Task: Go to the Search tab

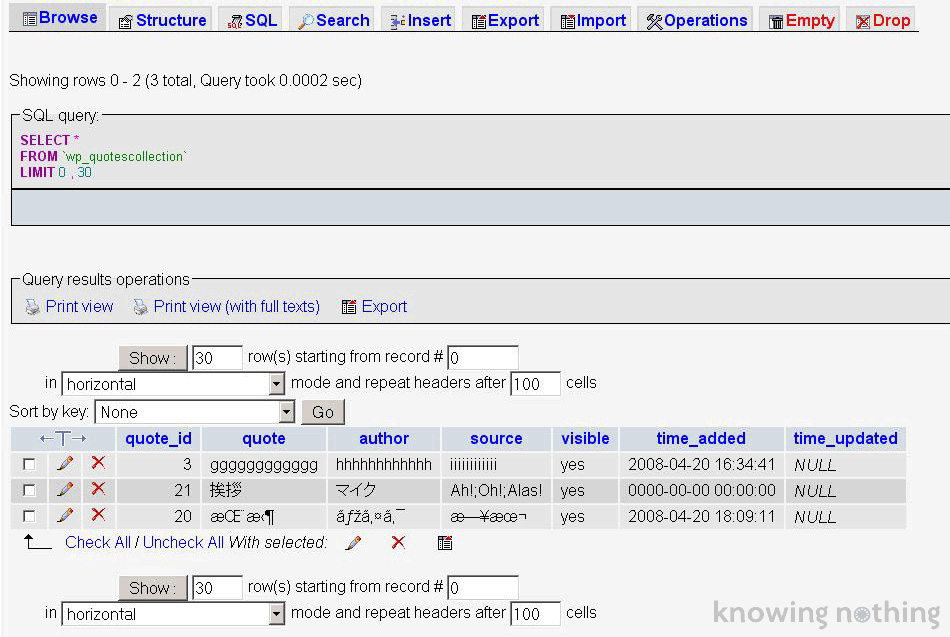Action: coord(333,21)
